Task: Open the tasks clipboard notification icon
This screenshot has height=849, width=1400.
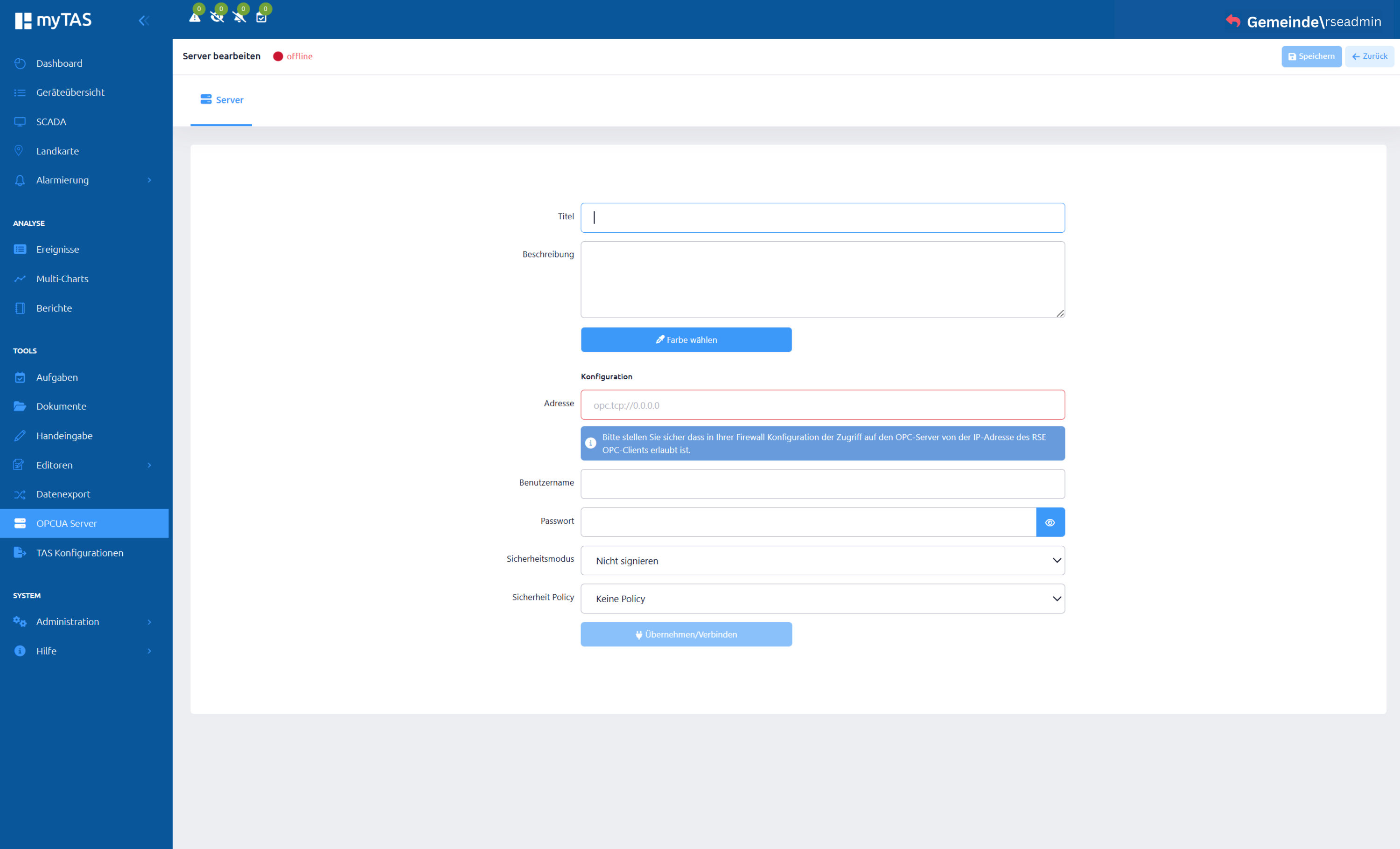Action: point(261,17)
